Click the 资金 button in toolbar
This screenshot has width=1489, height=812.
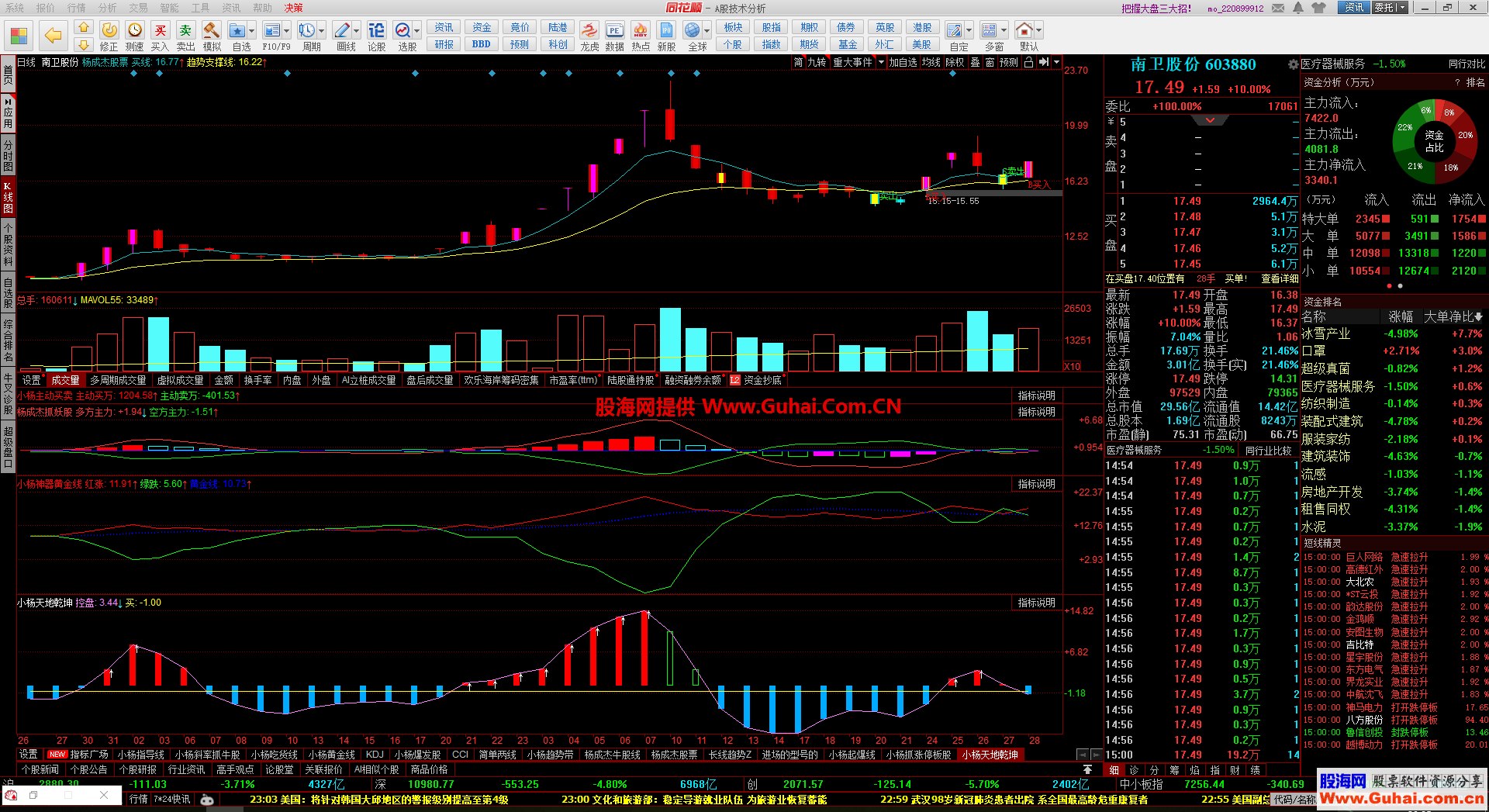point(482,27)
